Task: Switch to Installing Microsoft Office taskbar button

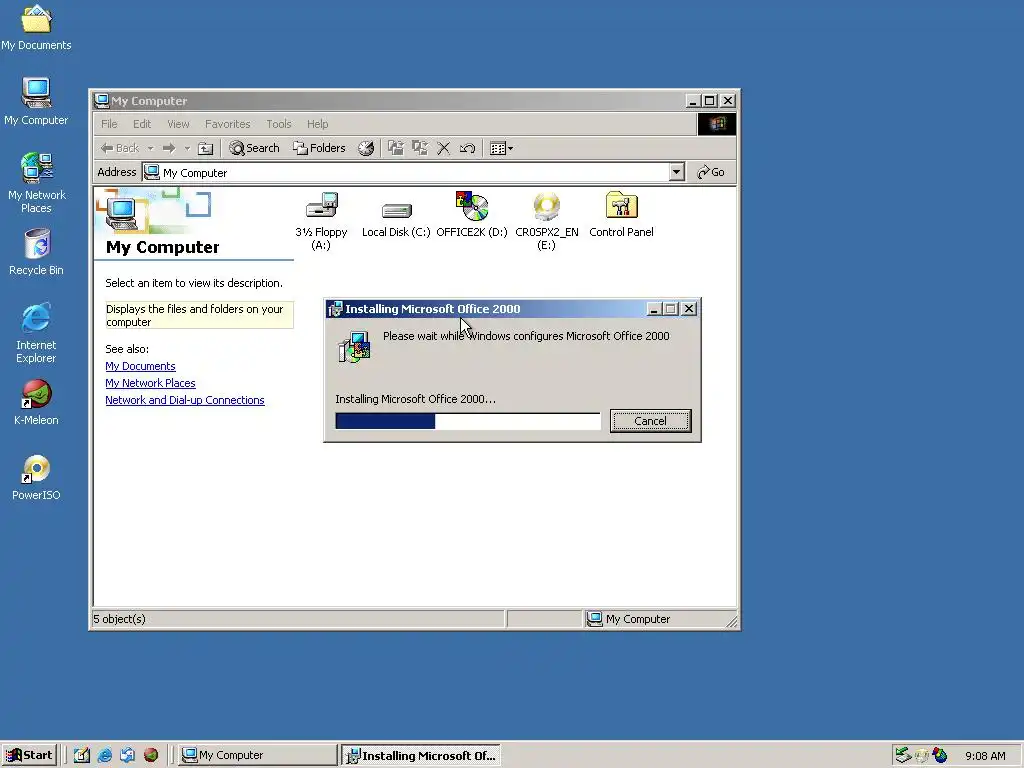Action: tap(422, 755)
